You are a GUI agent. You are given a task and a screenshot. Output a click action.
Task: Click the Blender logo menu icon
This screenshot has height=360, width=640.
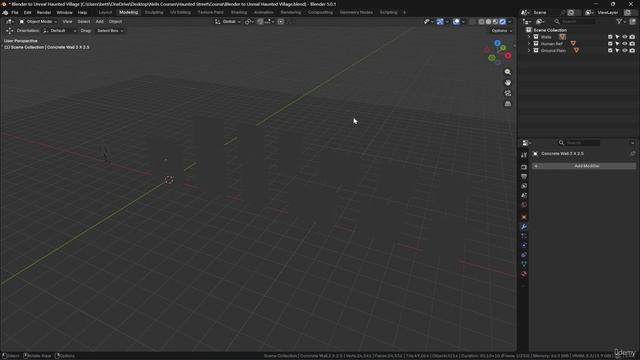(5, 13)
